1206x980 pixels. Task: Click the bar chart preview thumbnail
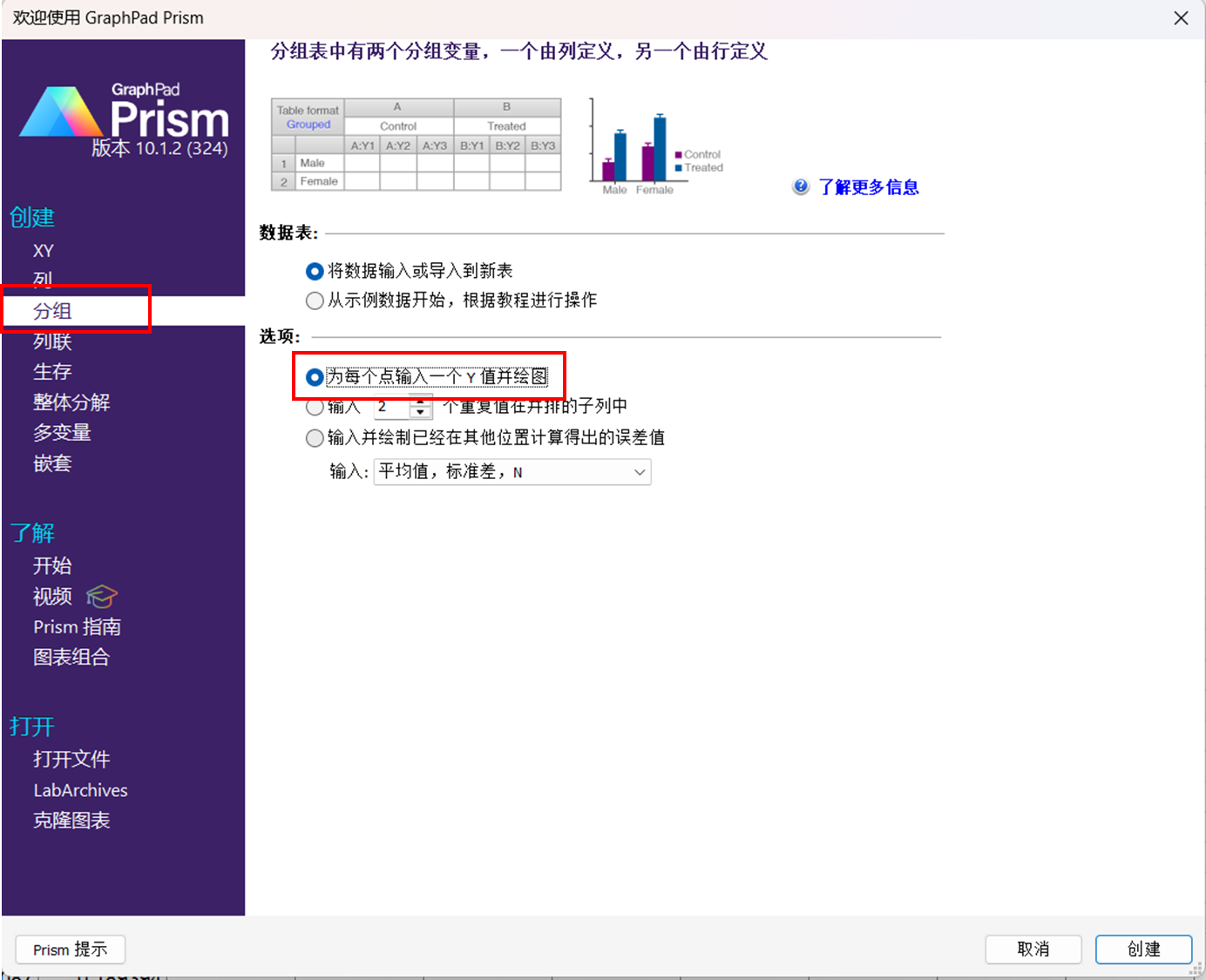(x=657, y=146)
